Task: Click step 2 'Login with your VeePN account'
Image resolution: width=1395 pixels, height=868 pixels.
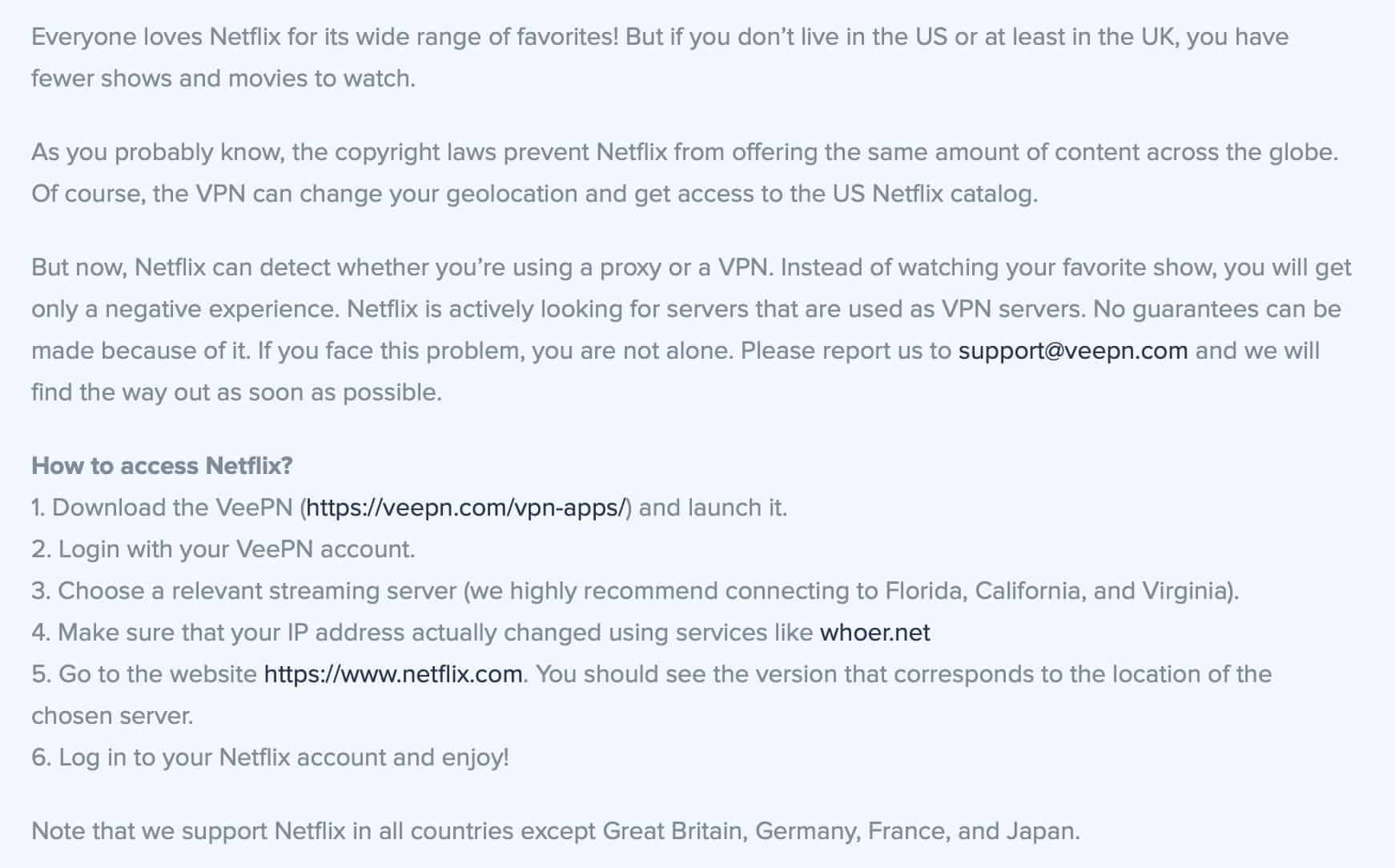Action: click(x=223, y=549)
